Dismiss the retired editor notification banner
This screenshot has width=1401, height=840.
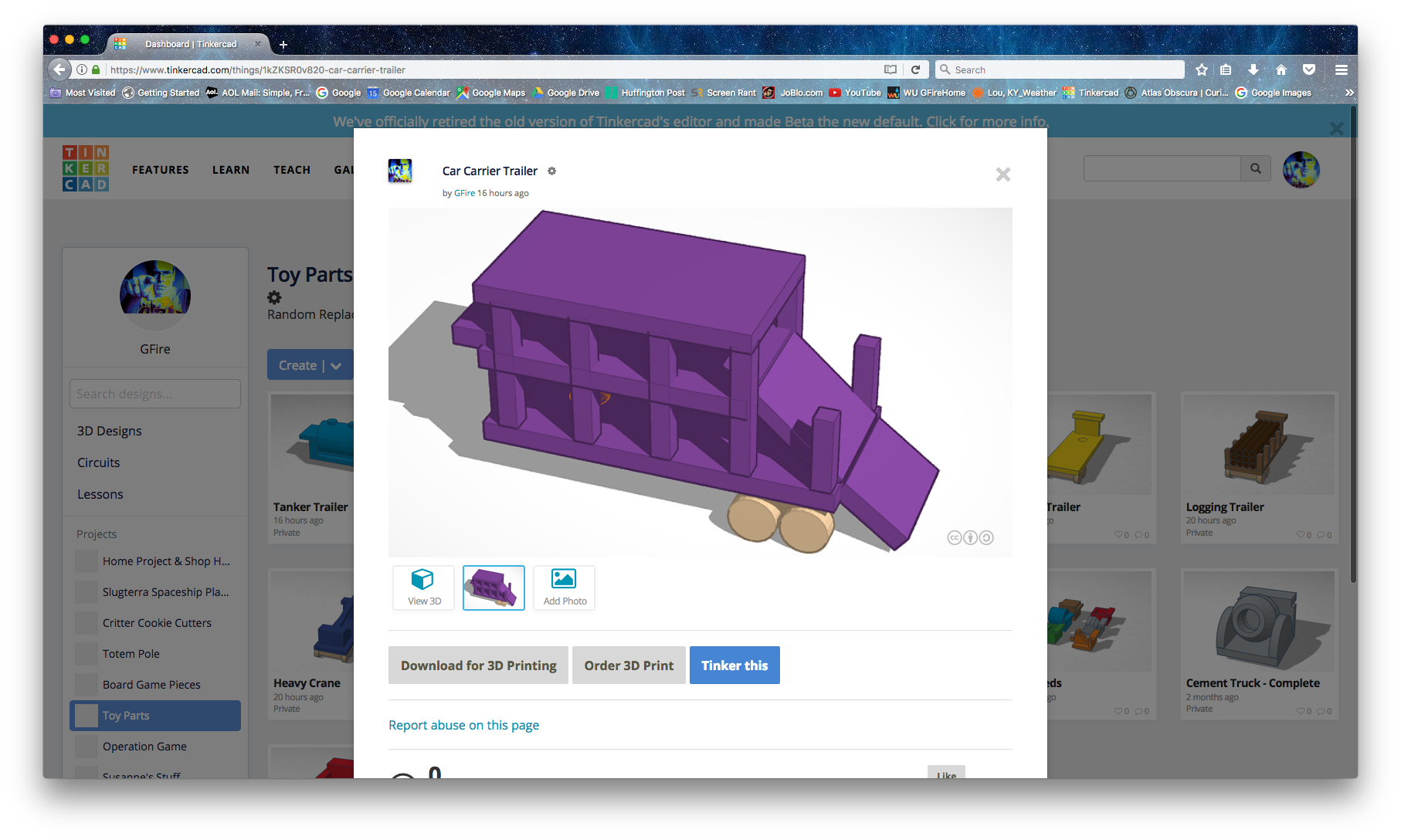tap(1337, 129)
